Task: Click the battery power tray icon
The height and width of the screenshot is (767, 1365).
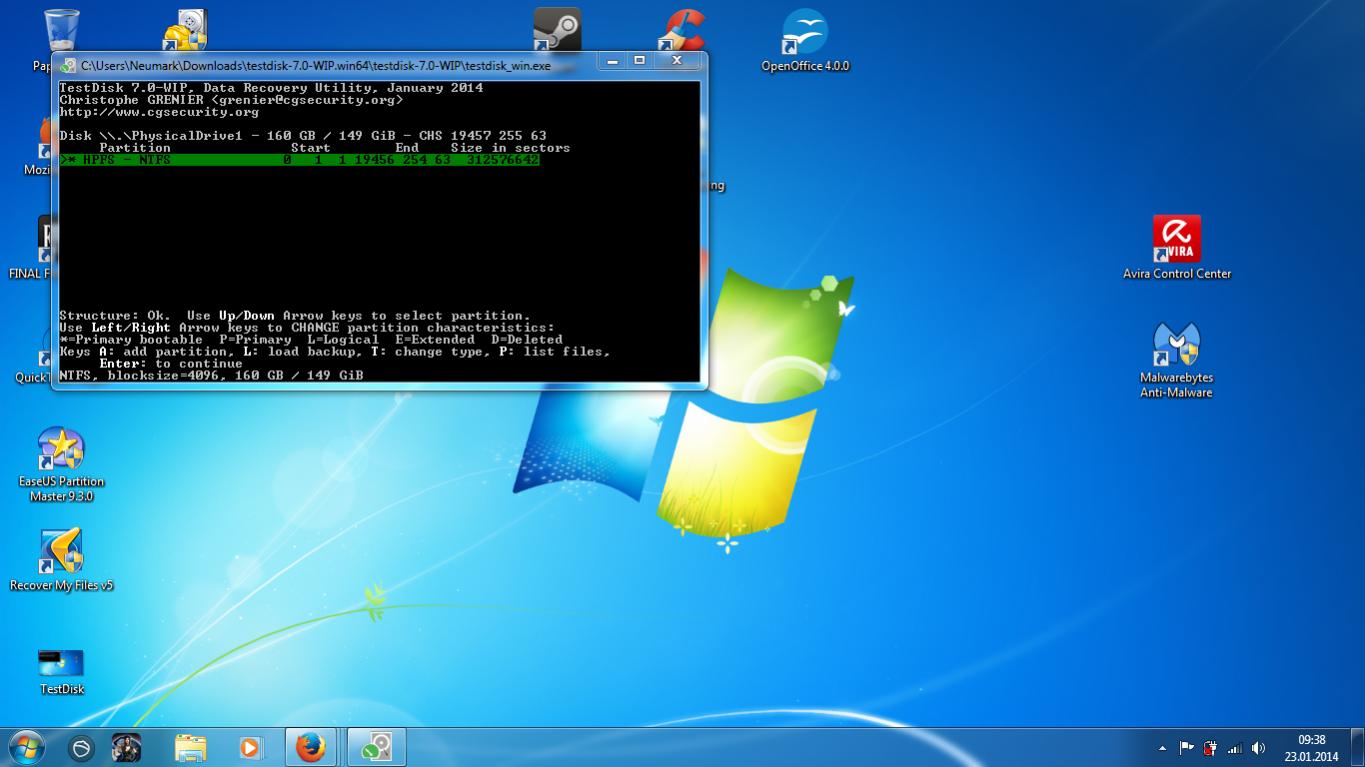Action: point(1210,748)
